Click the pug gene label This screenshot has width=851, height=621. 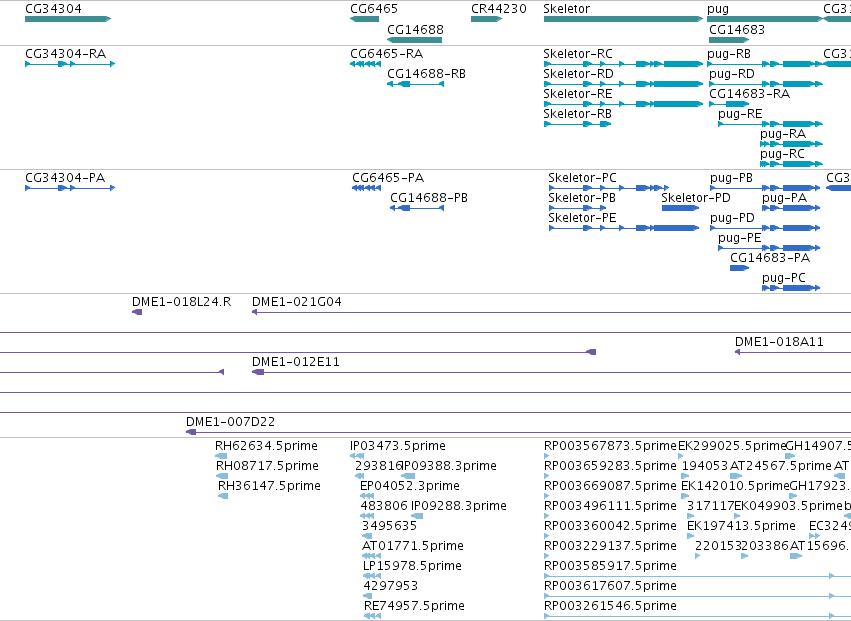tap(717, 9)
